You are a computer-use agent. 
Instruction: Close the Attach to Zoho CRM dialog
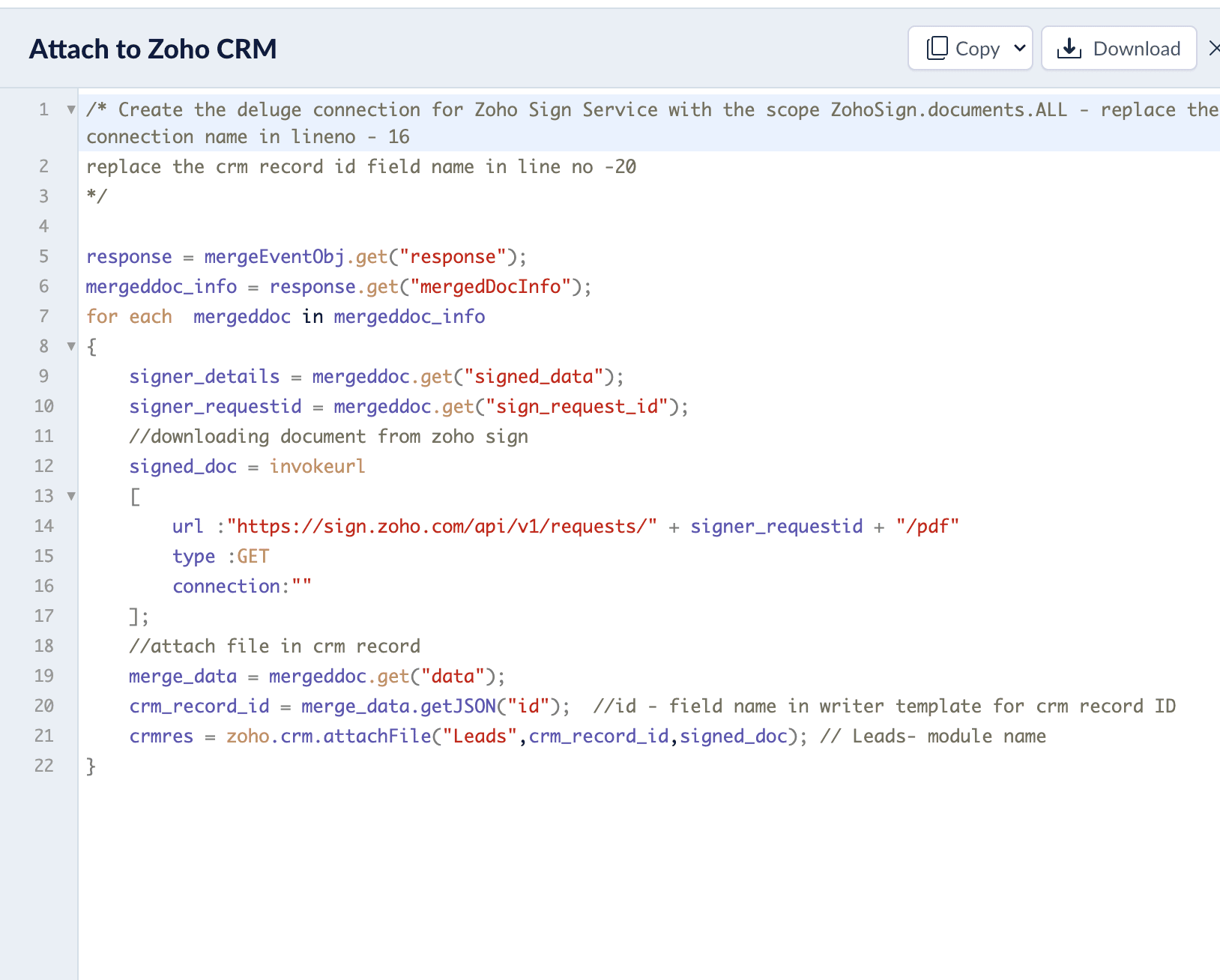click(x=1214, y=49)
